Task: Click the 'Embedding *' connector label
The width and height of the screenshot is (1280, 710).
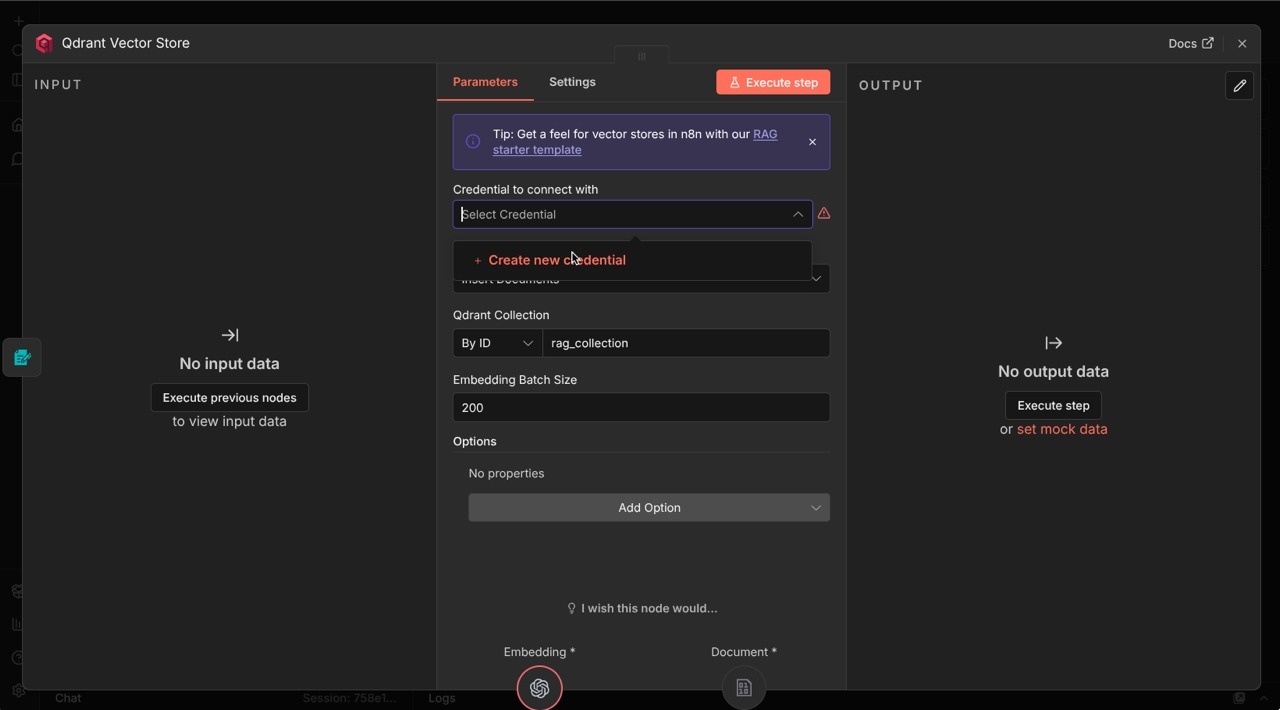Action: click(x=540, y=652)
